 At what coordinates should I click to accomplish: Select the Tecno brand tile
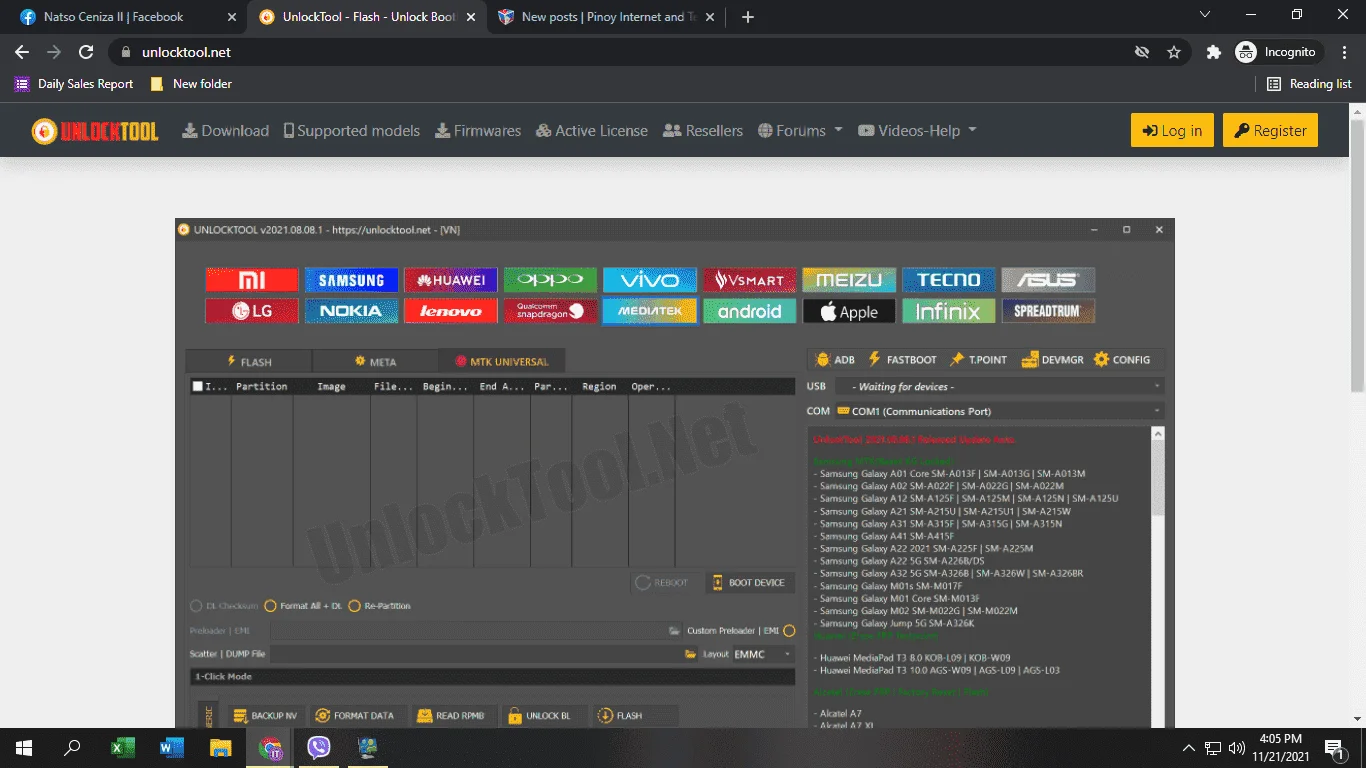click(949, 280)
